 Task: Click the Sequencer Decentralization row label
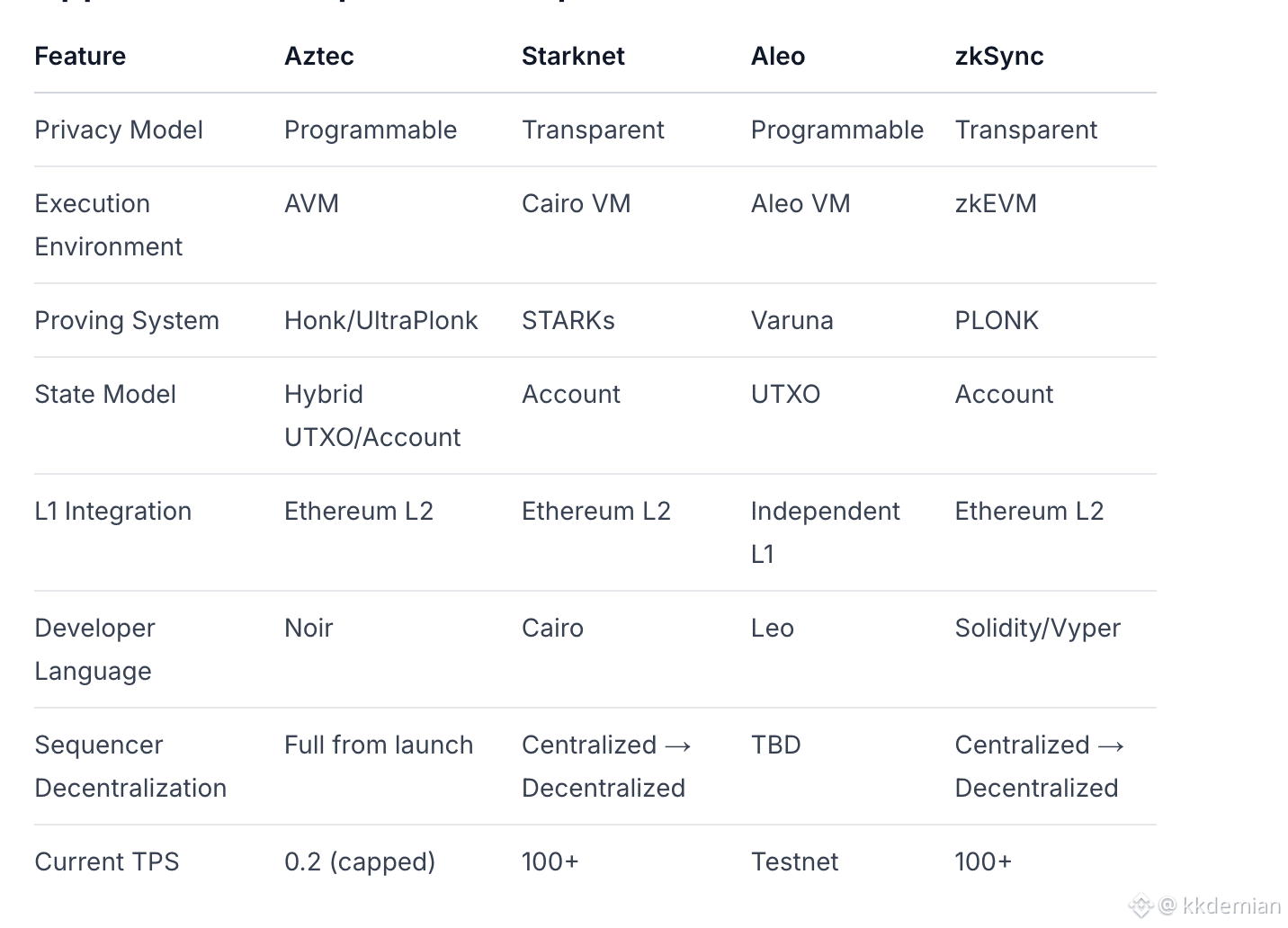coord(130,766)
